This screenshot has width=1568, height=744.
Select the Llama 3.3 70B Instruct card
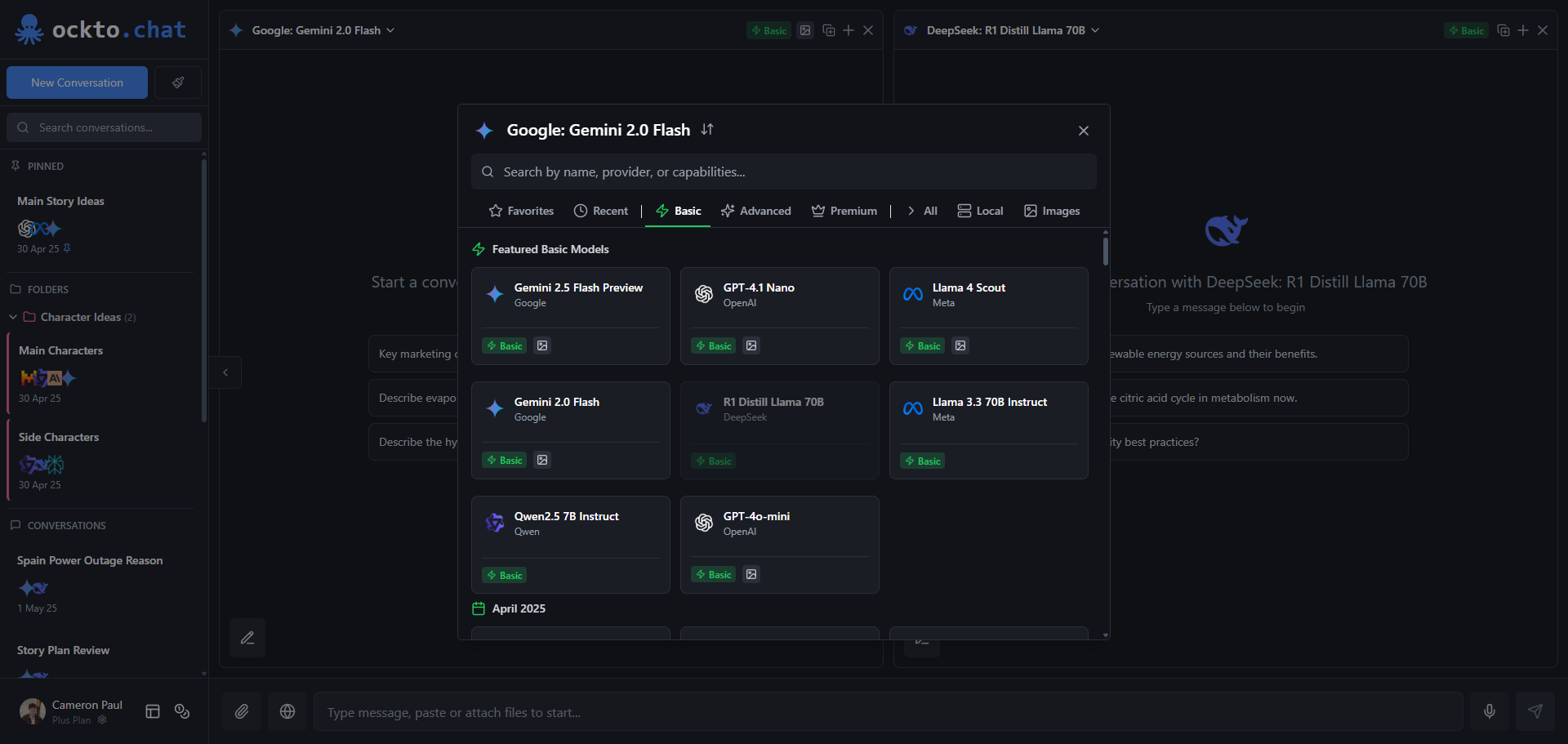[x=989, y=430]
